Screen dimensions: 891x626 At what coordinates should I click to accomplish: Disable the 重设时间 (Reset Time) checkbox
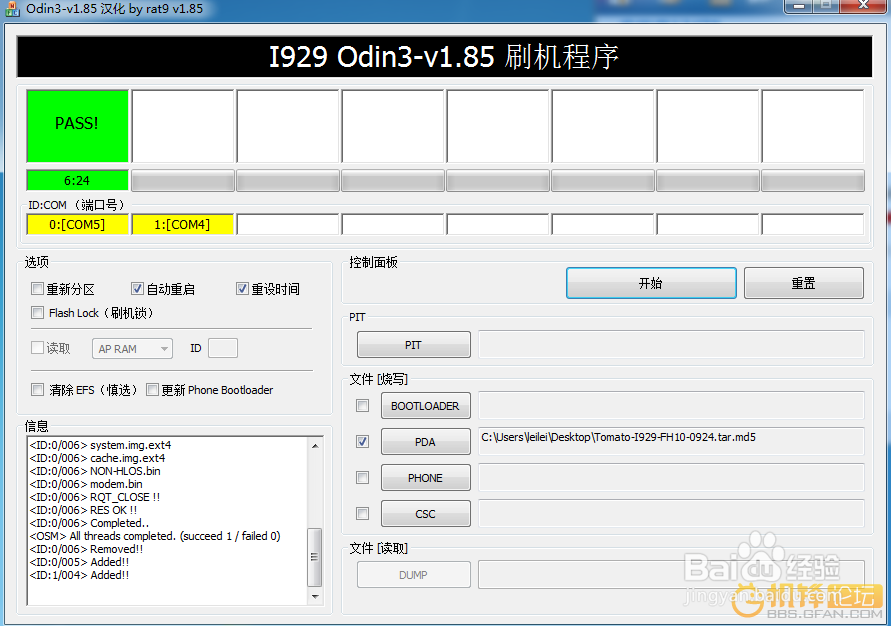coord(242,288)
